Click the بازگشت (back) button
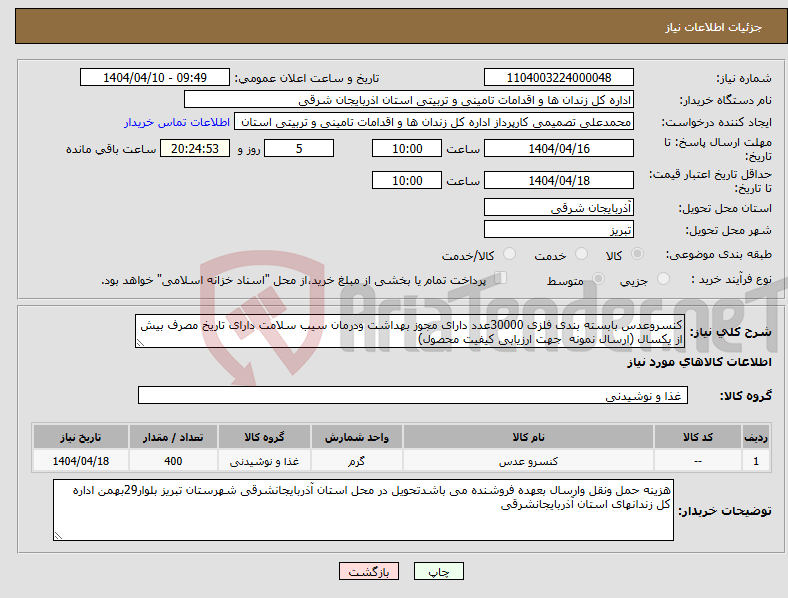Screen dimensions: 788x598 [369, 571]
